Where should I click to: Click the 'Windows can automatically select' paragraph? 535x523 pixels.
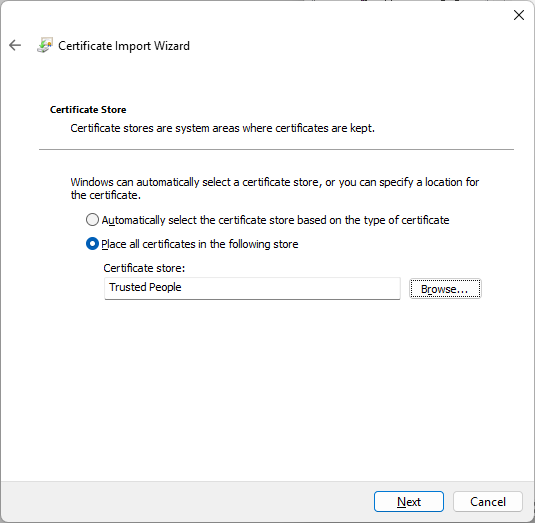pos(275,188)
